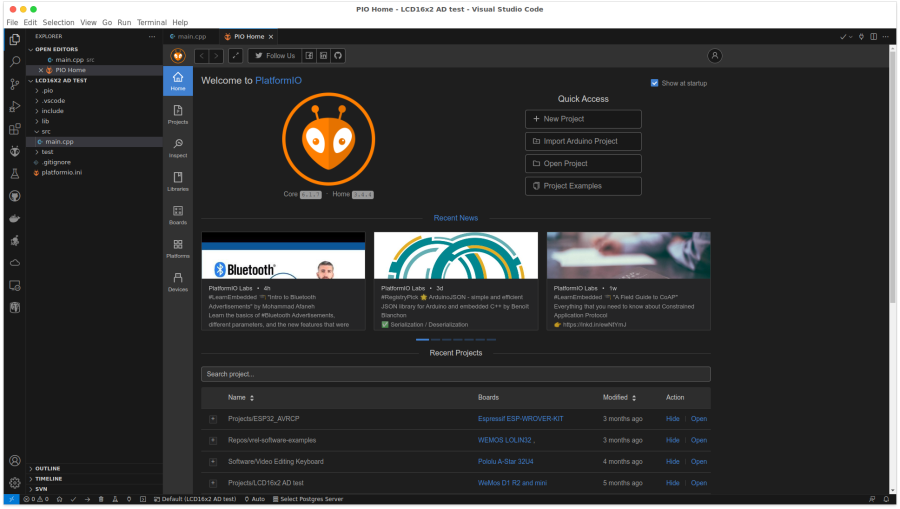Click the Search project input field
Image resolution: width=900 pixels, height=509 pixels.
pyautogui.click(x=455, y=374)
